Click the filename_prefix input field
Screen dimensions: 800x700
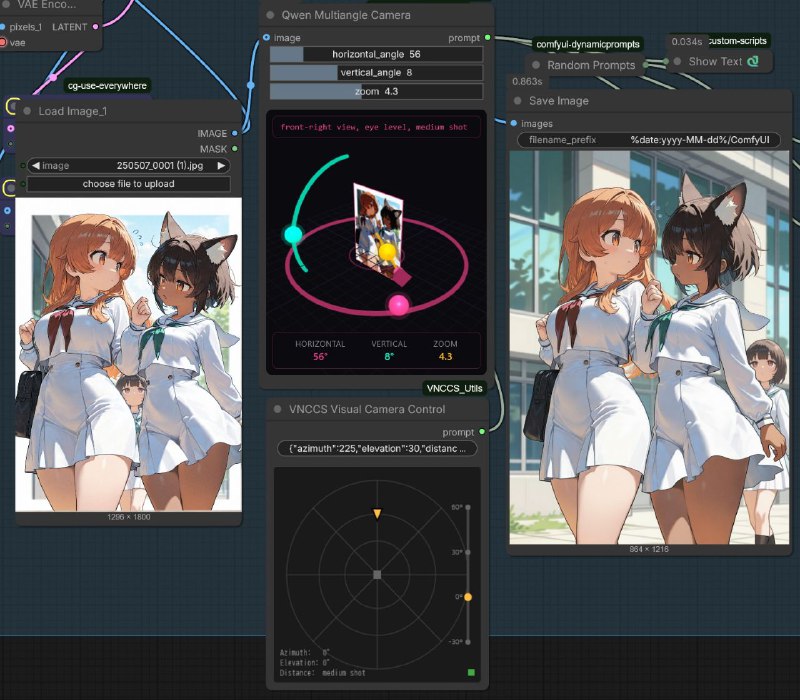[648, 140]
